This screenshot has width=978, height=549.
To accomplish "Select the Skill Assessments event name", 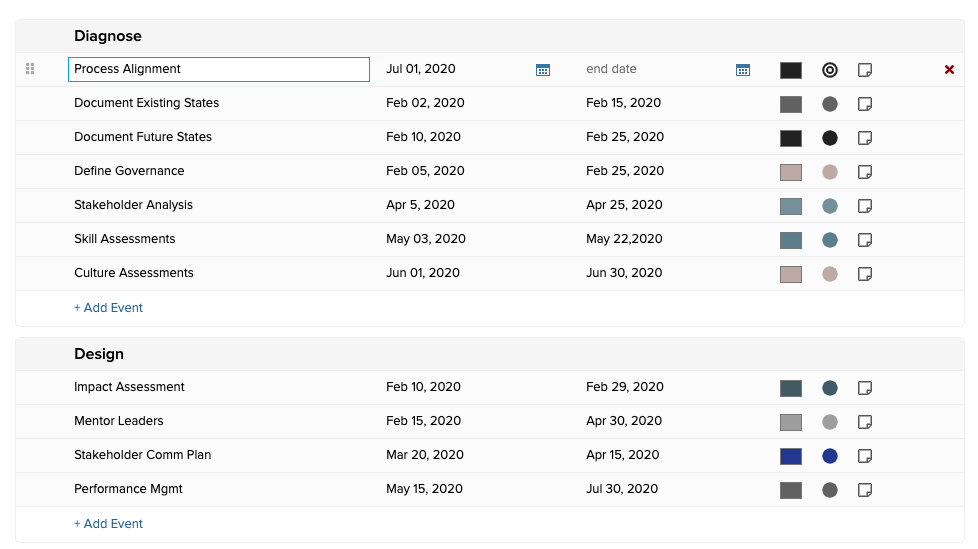I will tap(125, 239).
